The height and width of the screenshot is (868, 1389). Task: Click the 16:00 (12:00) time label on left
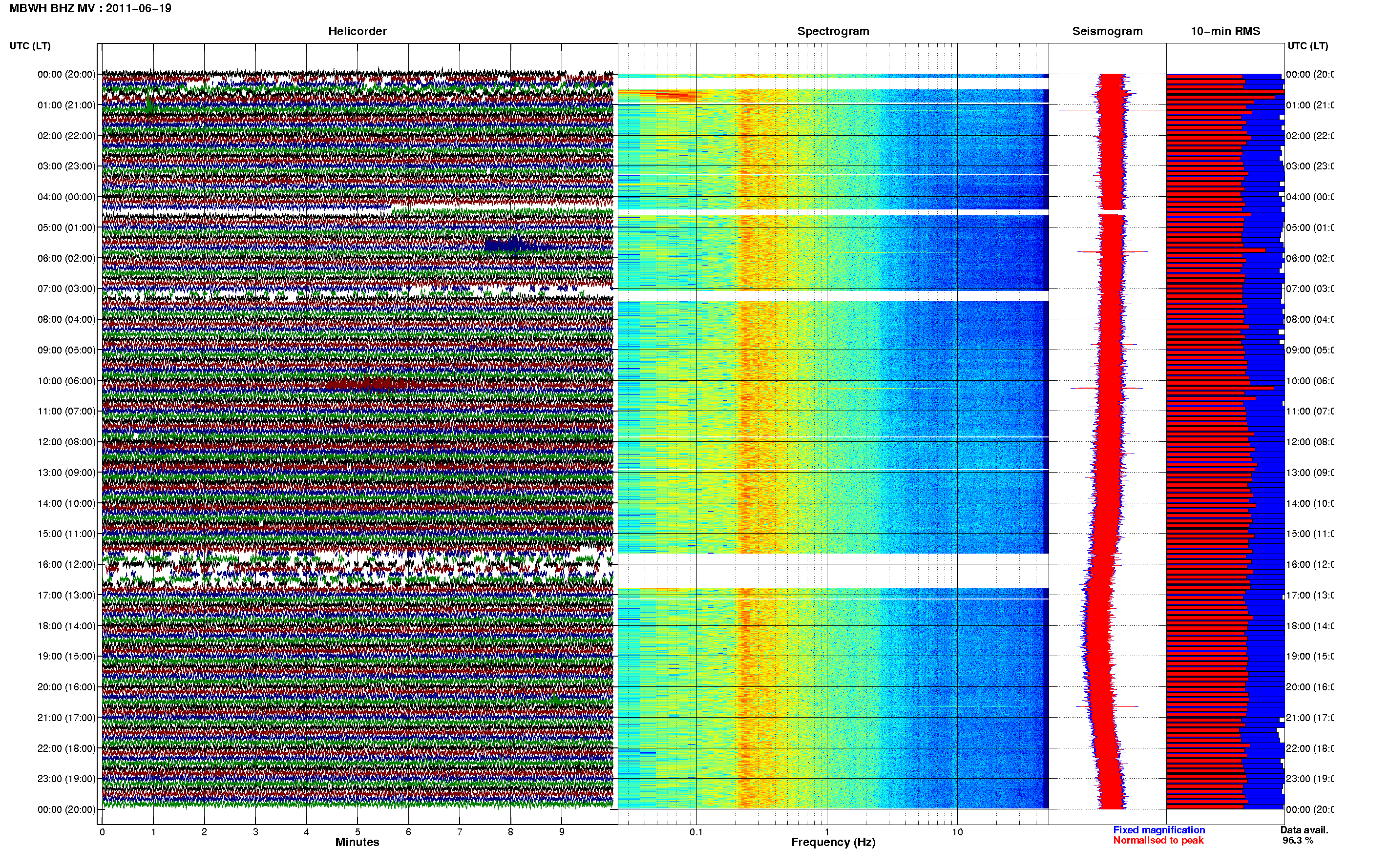click(x=66, y=564)
